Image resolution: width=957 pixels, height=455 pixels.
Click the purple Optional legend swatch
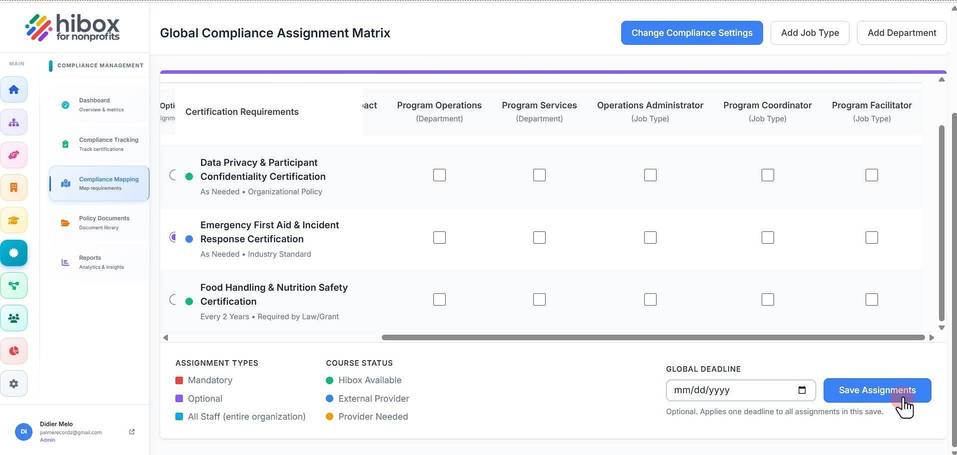click(x=179, y=398)
